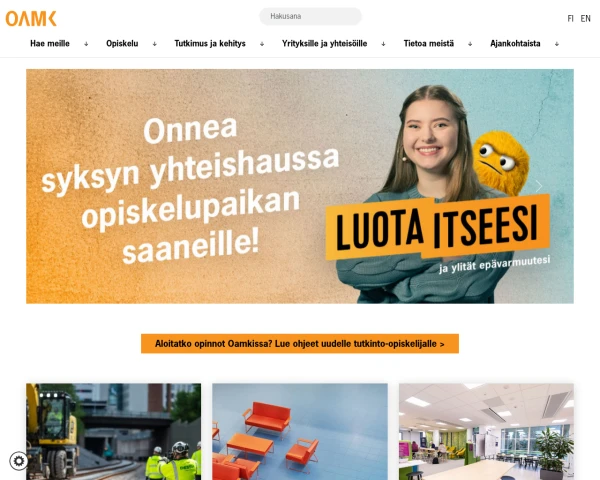Click the OAMK logo
This screenshot has height=480, width=600.
coord(31,18)
